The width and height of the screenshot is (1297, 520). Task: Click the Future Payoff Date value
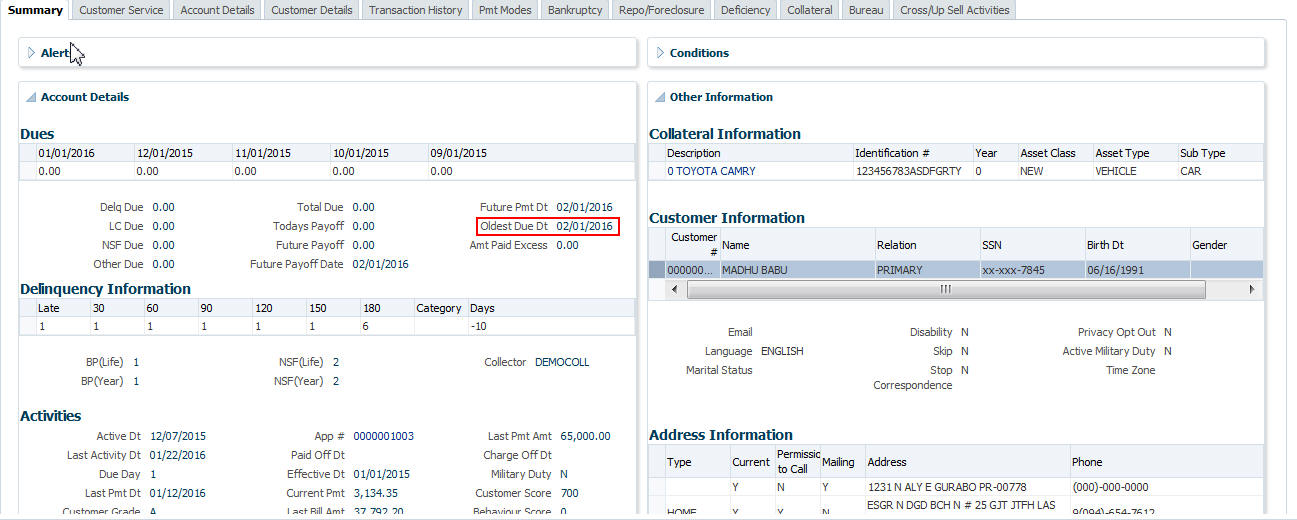381,264
